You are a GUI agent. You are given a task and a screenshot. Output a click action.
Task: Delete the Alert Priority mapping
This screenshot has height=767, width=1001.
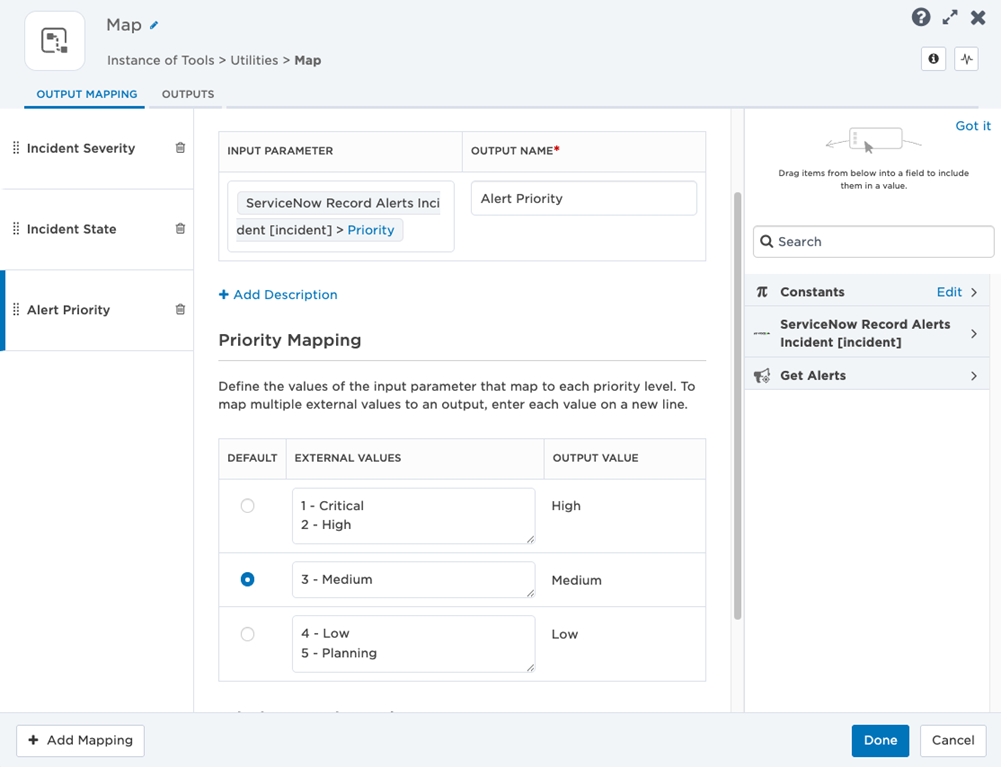(180, 310)
